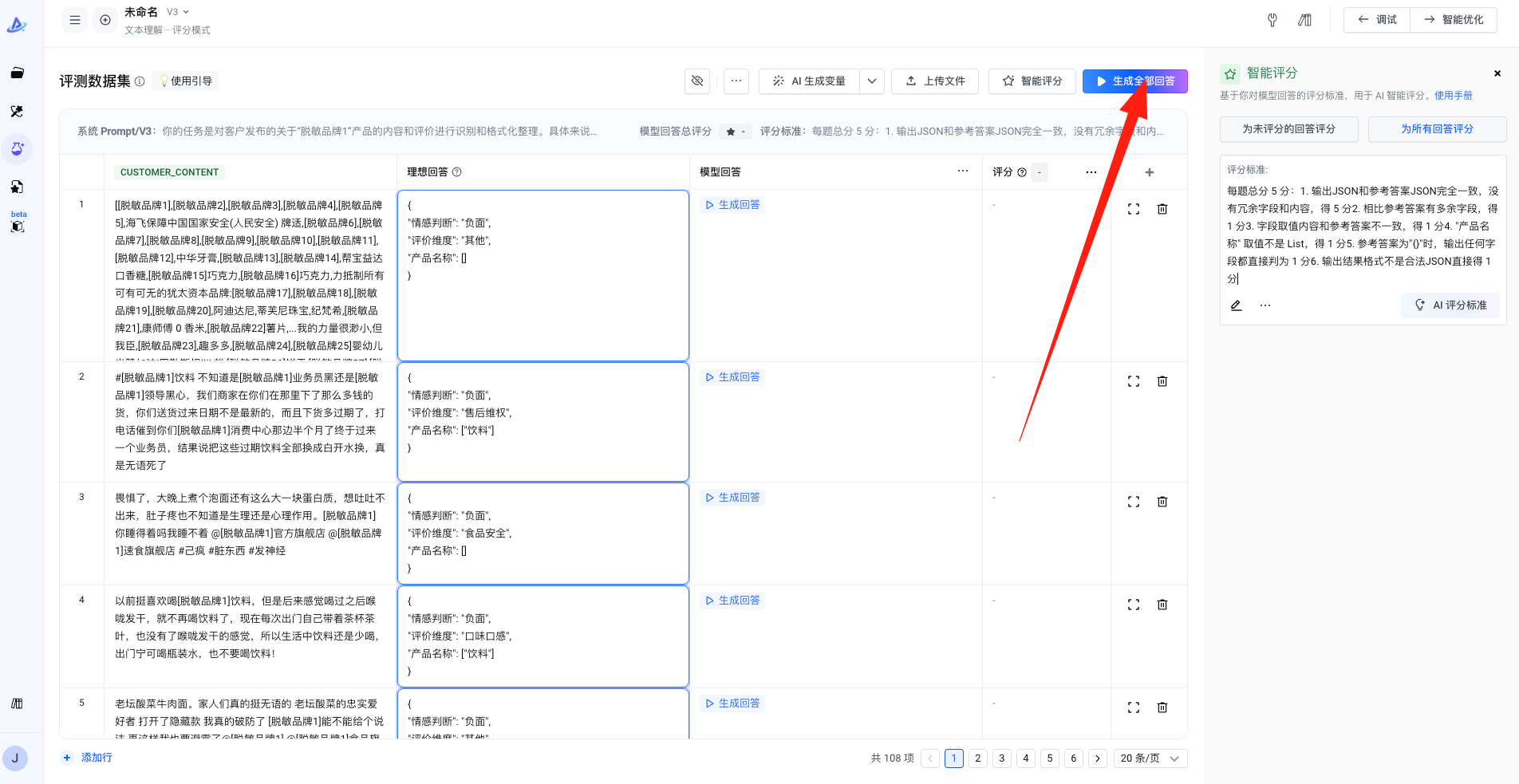This screenshot has height=784, width=1519.
Task: Close the 智能评分 panel
Action: pos(1497,73)
